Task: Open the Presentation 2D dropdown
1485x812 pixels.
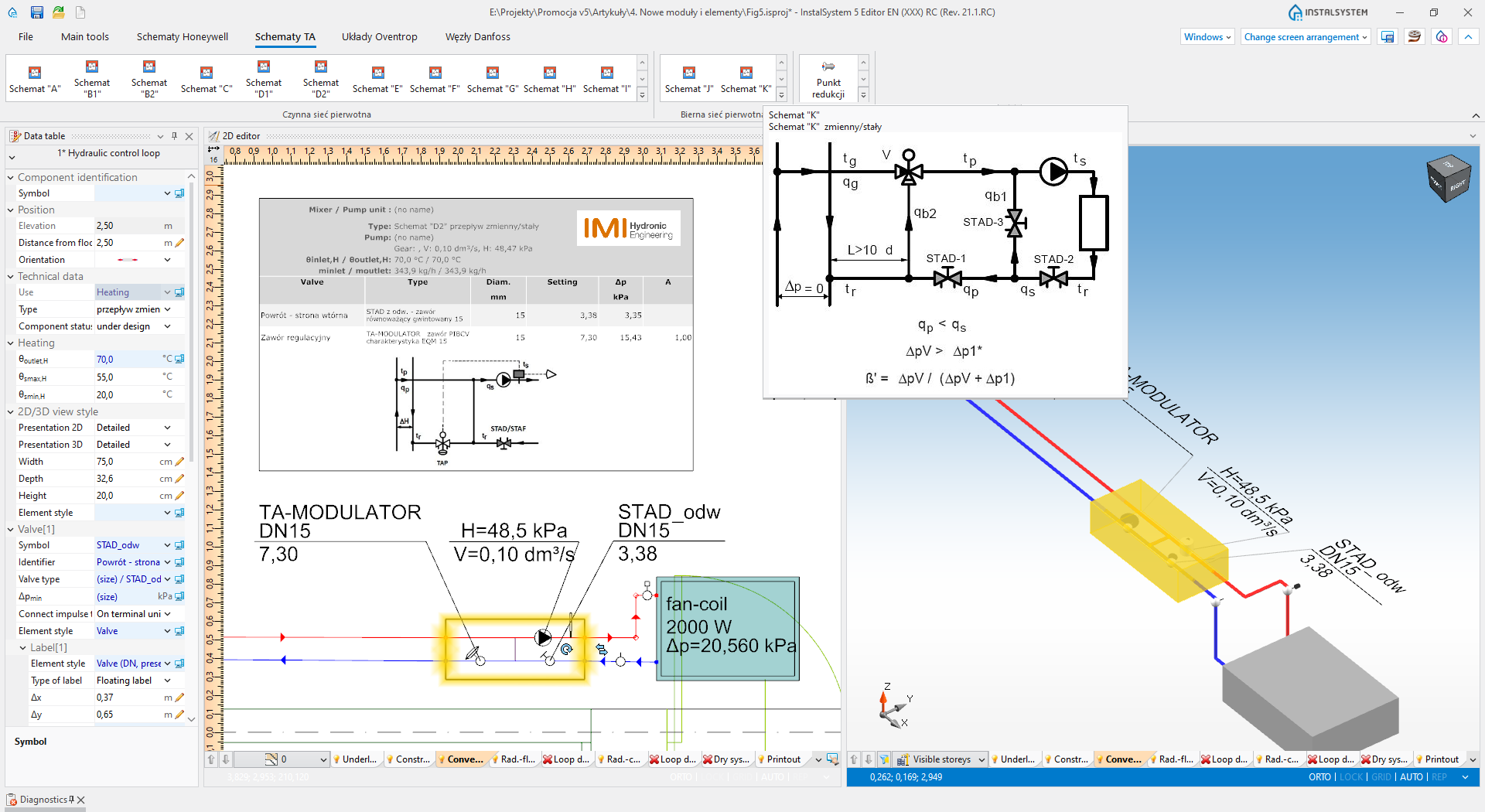Action: tap(167, 428)
